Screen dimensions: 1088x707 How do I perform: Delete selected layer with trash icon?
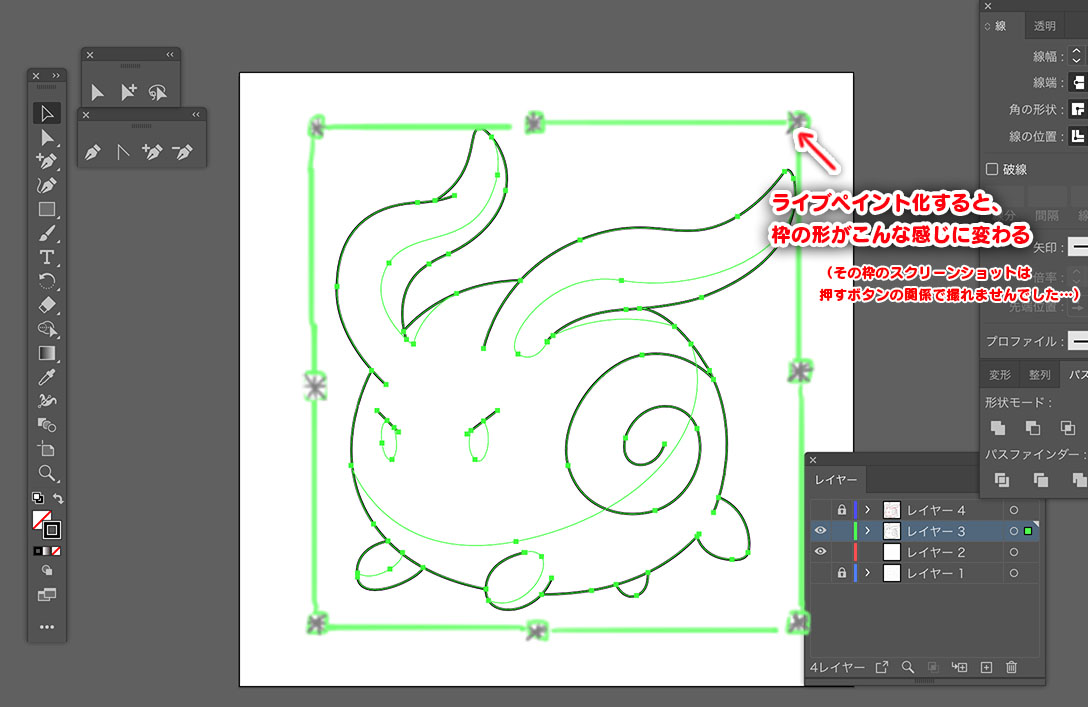1012,667
